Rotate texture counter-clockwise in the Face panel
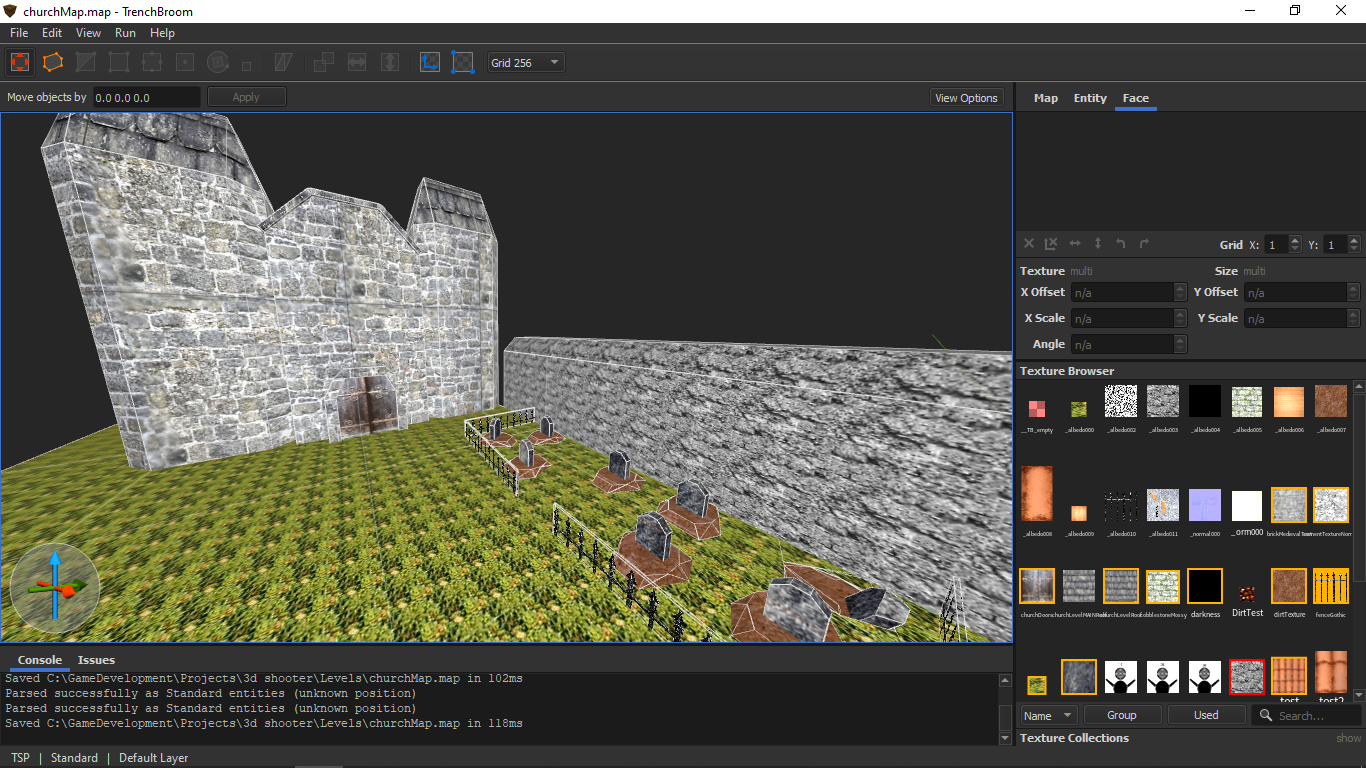The image size is (1366, 768). coord(1121,244)
